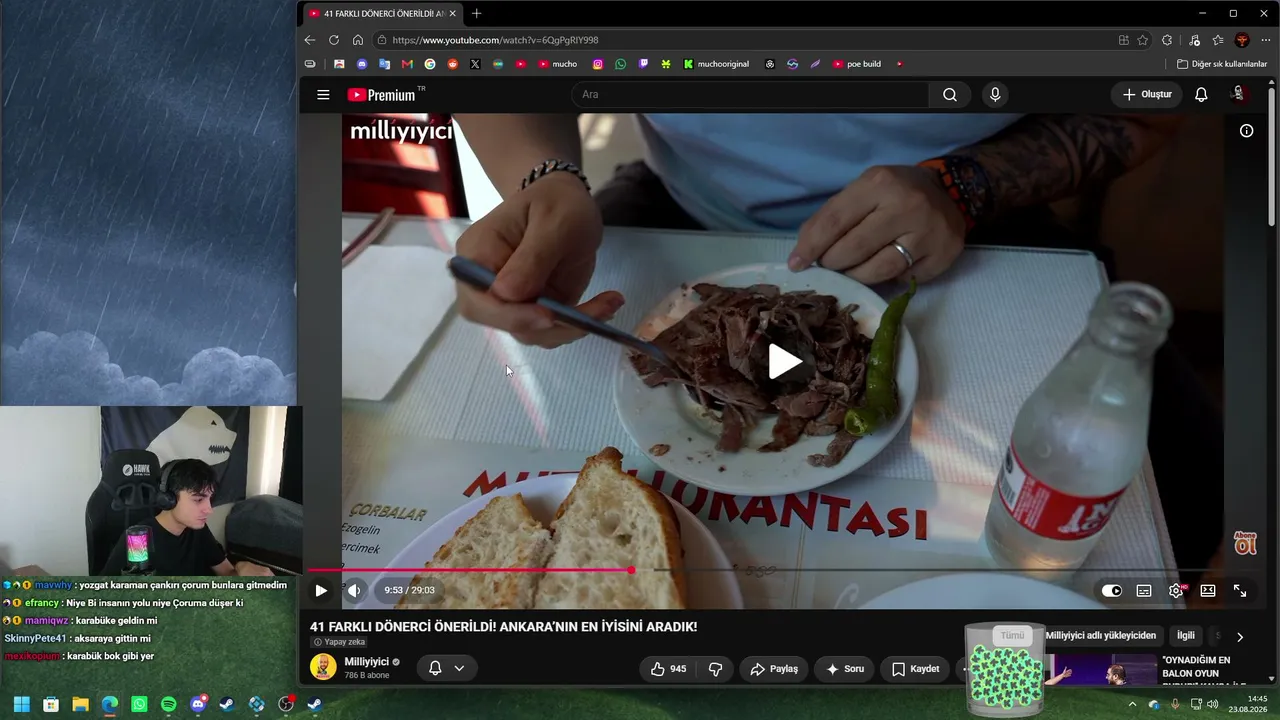Open the X (Twitter) bookmark icon
Screen dimensions: 1280x720
[x=475, y=64]
